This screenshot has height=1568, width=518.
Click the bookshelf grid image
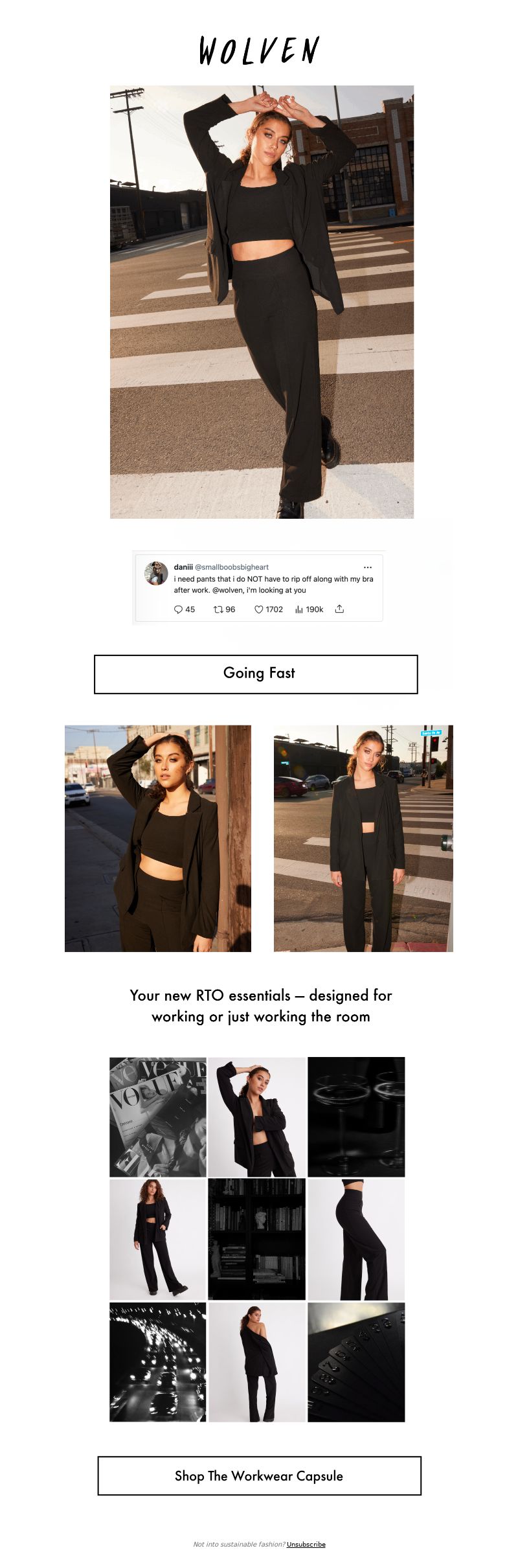[256, 1240]
